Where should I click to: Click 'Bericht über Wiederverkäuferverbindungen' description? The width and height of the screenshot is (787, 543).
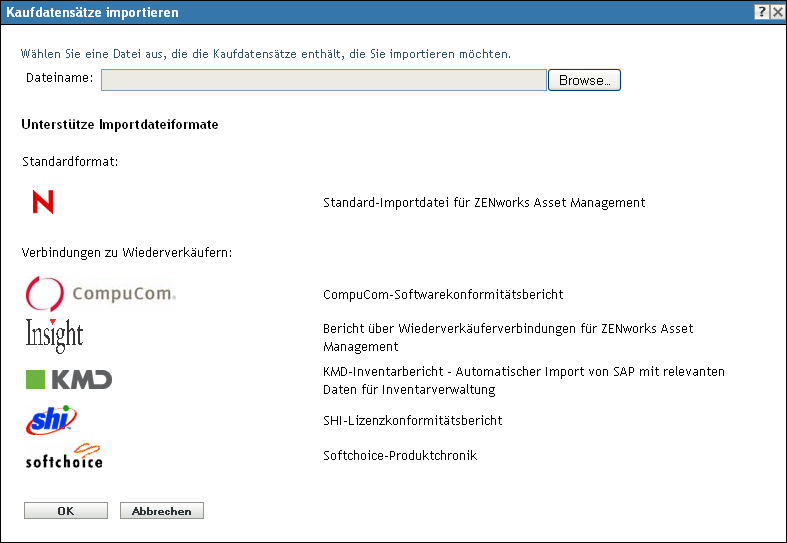(508, 337)
